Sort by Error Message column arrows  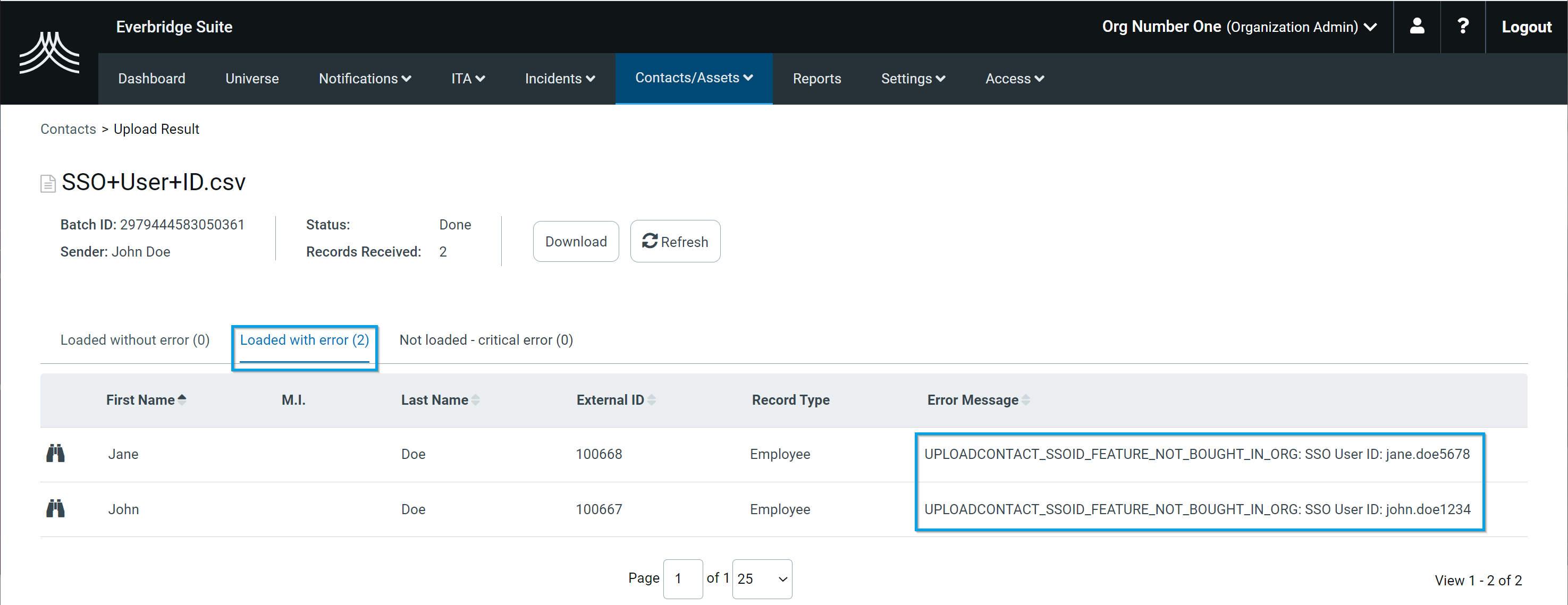point(1026,399)
